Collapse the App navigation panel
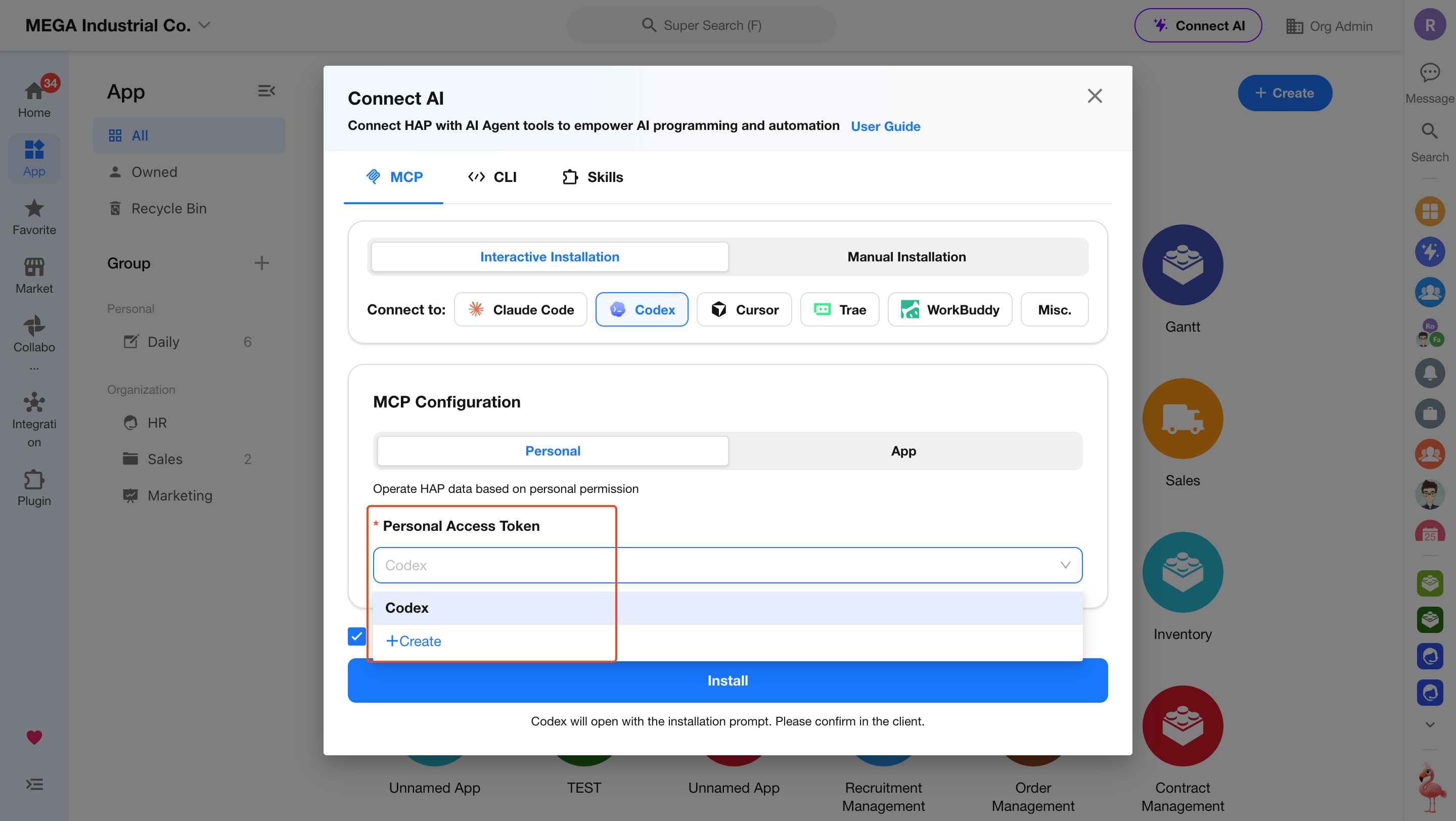Image resolution: width=1456 pixels, height=821 pixels. point(266,91)
